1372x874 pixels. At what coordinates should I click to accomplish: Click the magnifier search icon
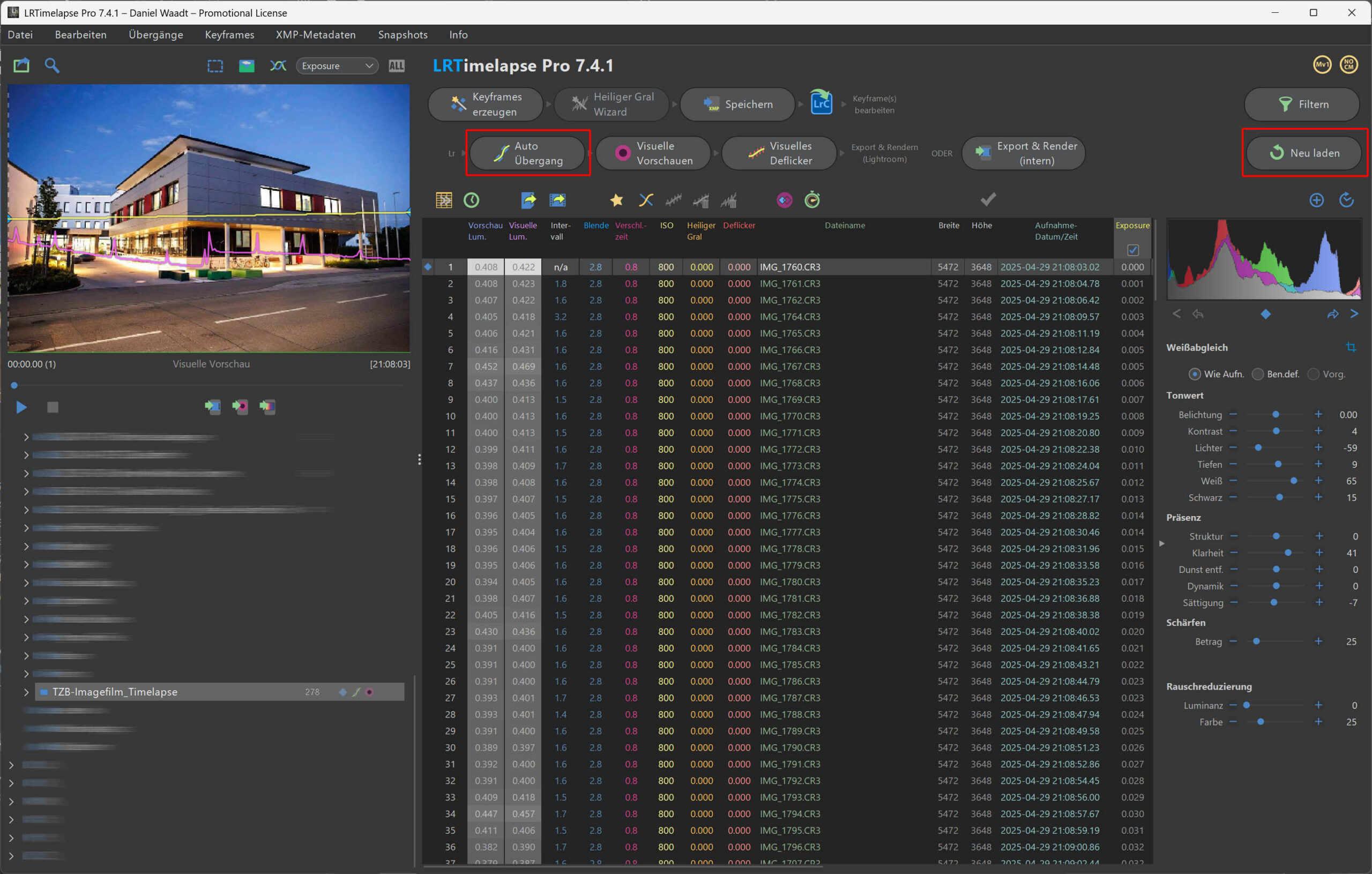click(52, 65)
